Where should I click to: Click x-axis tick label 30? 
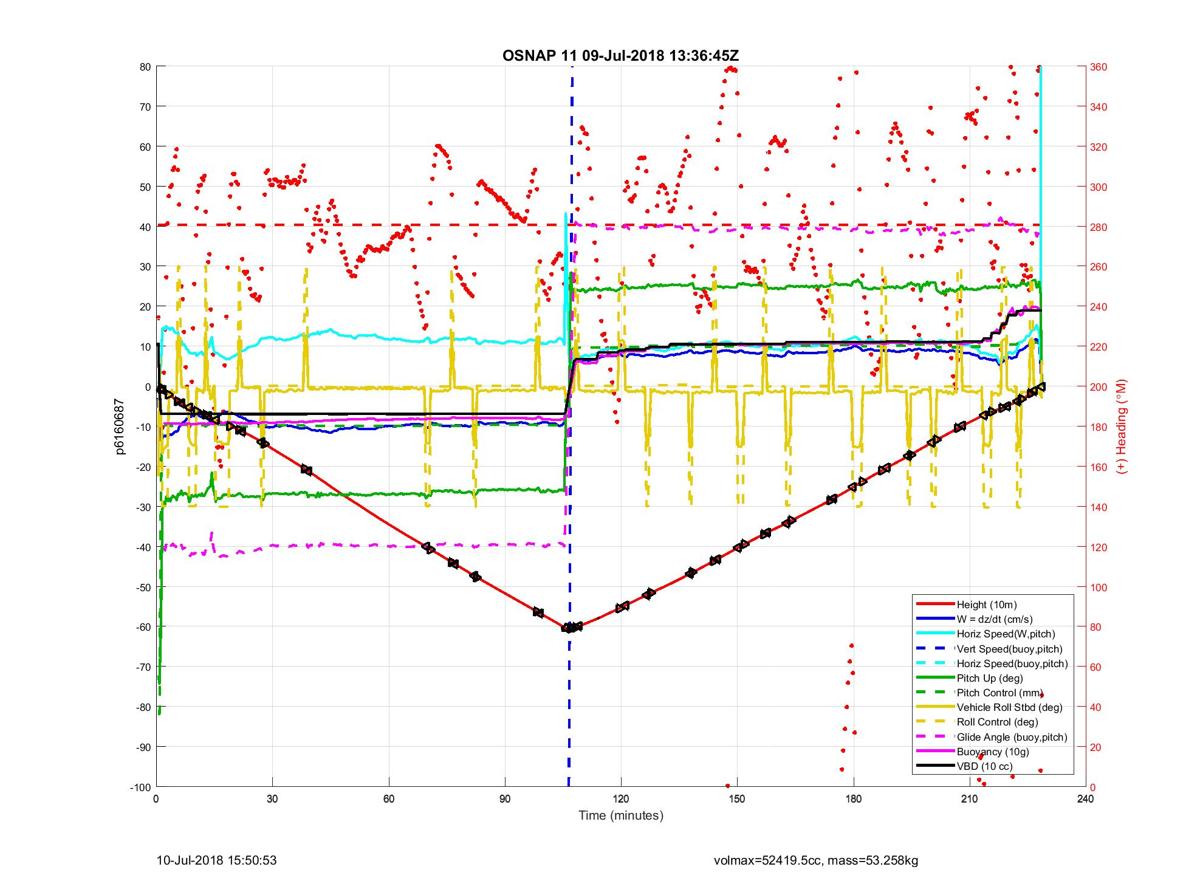point(272,799)
